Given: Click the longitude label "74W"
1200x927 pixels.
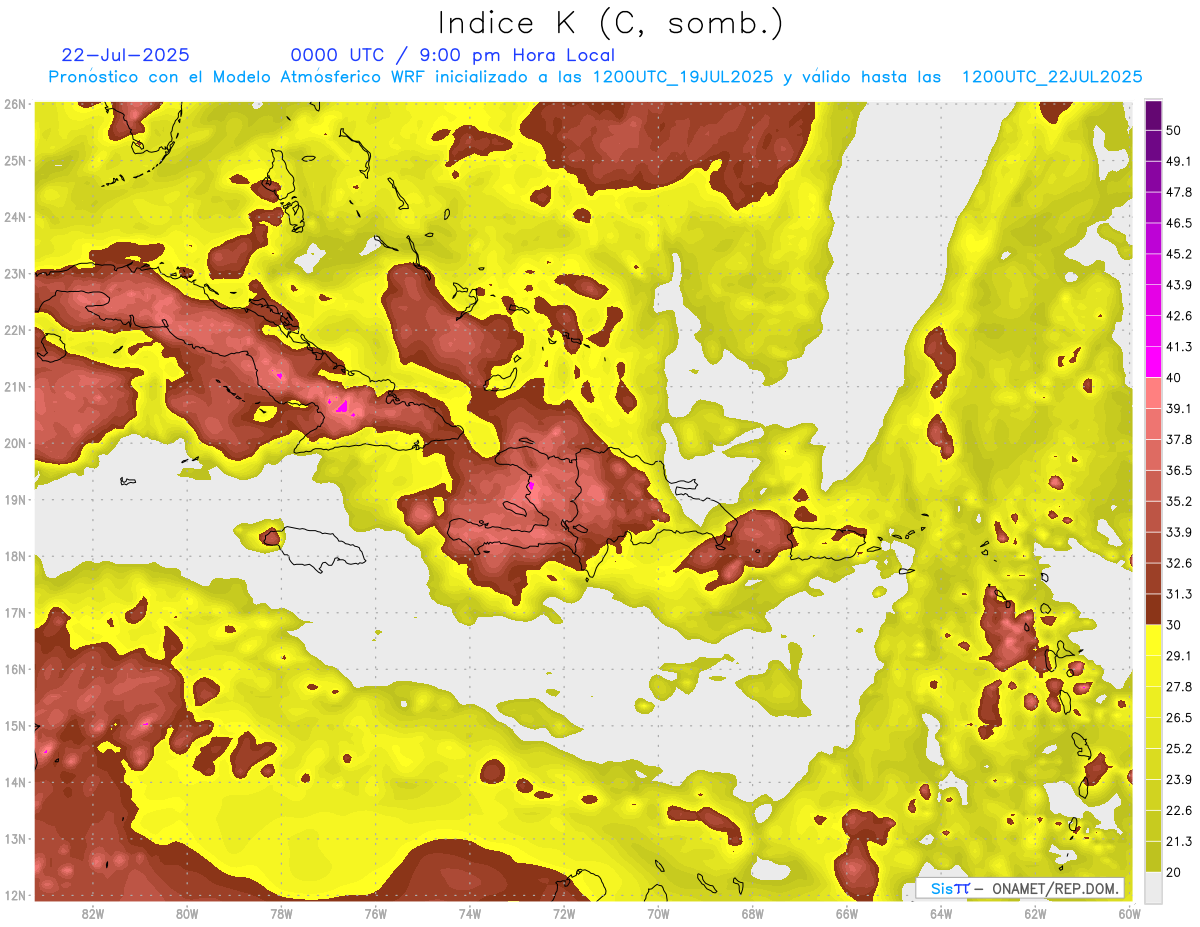Looking at the screenshot, I should coord(470,913).
